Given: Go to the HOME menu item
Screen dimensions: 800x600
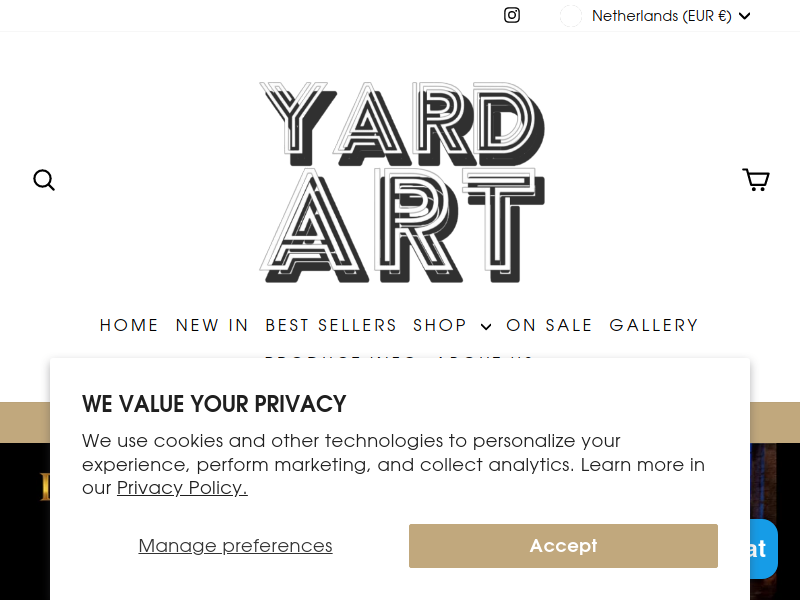Looking at the screenshot, I should 129,325.
